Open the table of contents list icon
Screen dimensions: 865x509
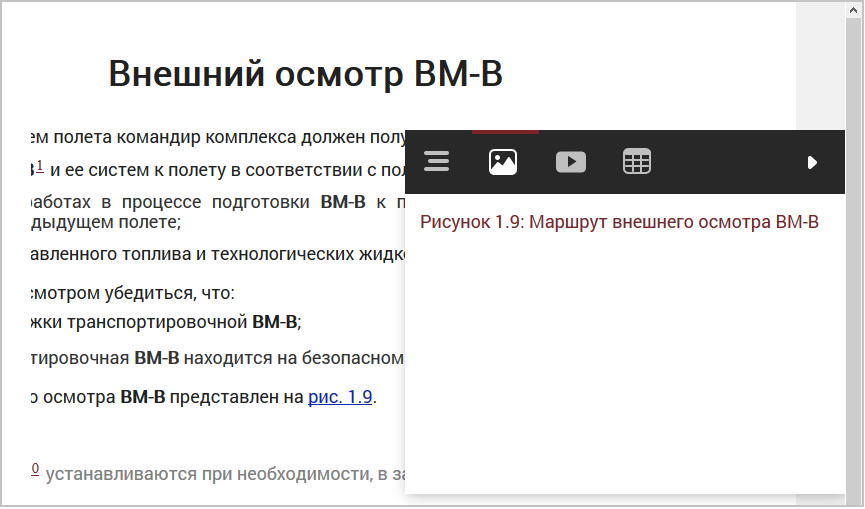437,162
